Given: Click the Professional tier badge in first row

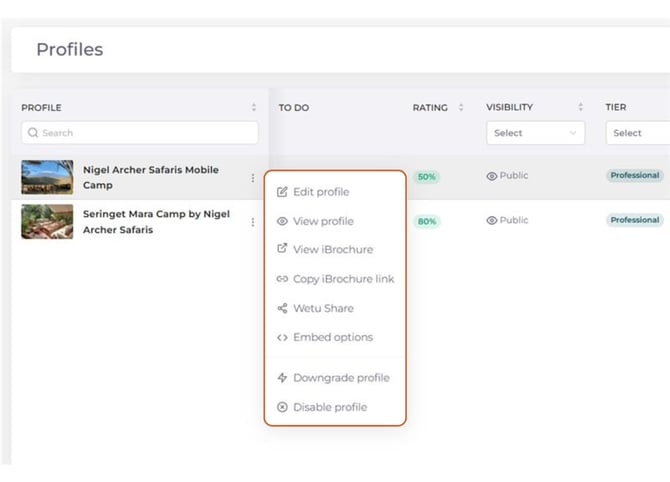Looking at the screenshot, I should [x=635, y=175].
